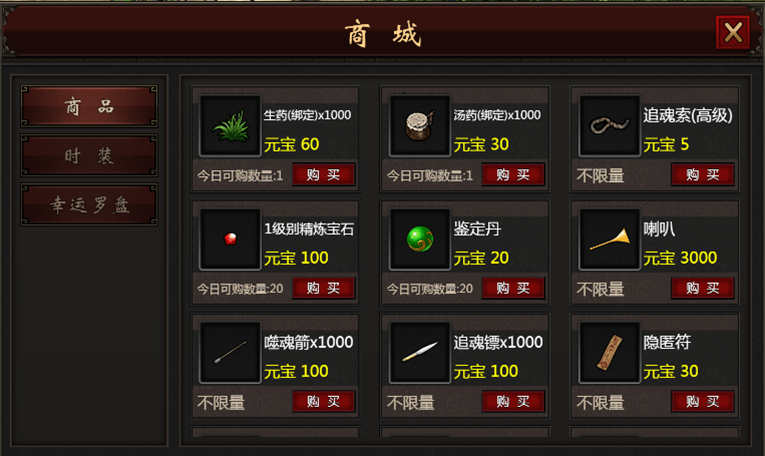The image size is (765, 456).
Task: Select the golden 喇叭 horn icon
Action: point(609,239)
